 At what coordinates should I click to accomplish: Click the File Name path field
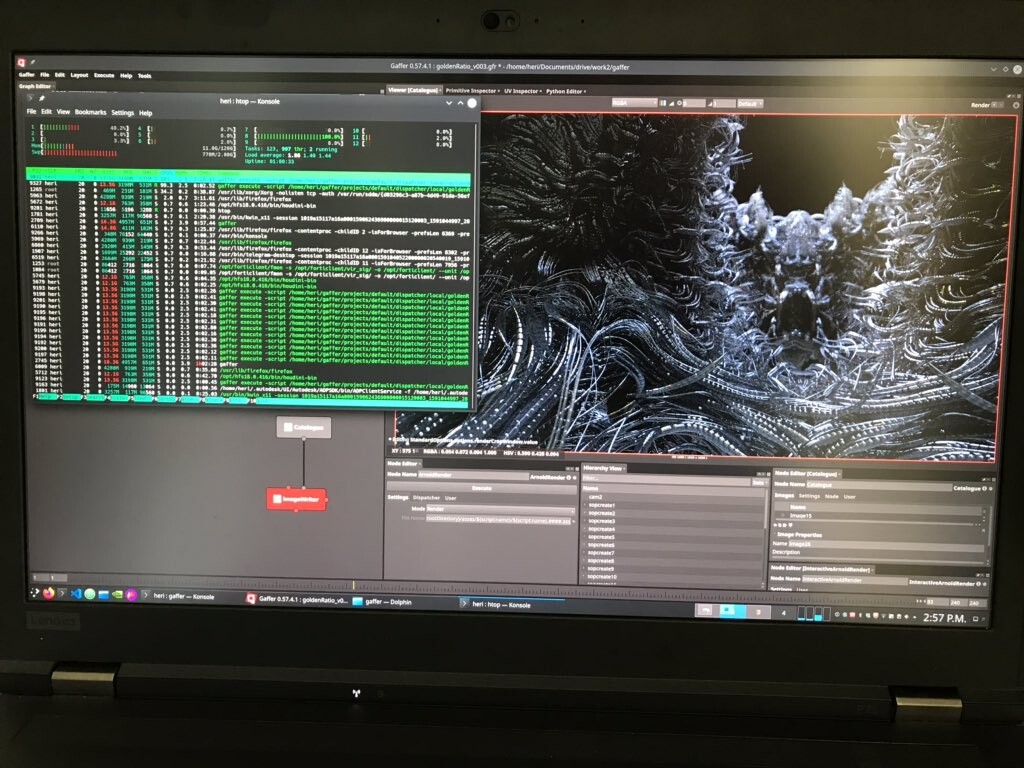click(498, 520)
